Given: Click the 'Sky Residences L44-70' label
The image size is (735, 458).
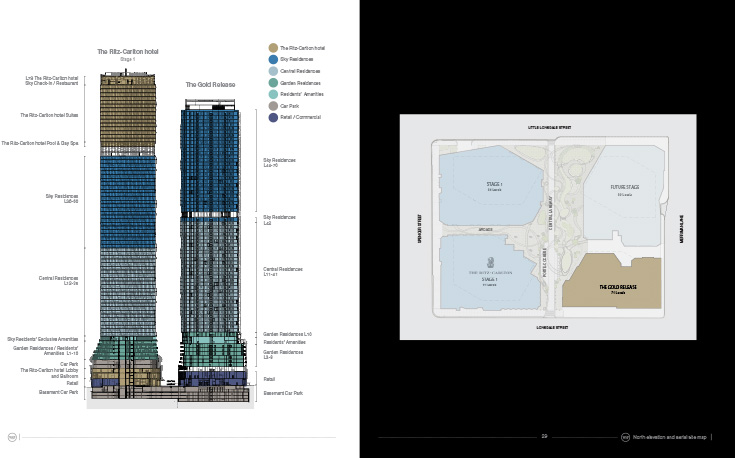Looking at the screenshot, I should coord(279,163).
